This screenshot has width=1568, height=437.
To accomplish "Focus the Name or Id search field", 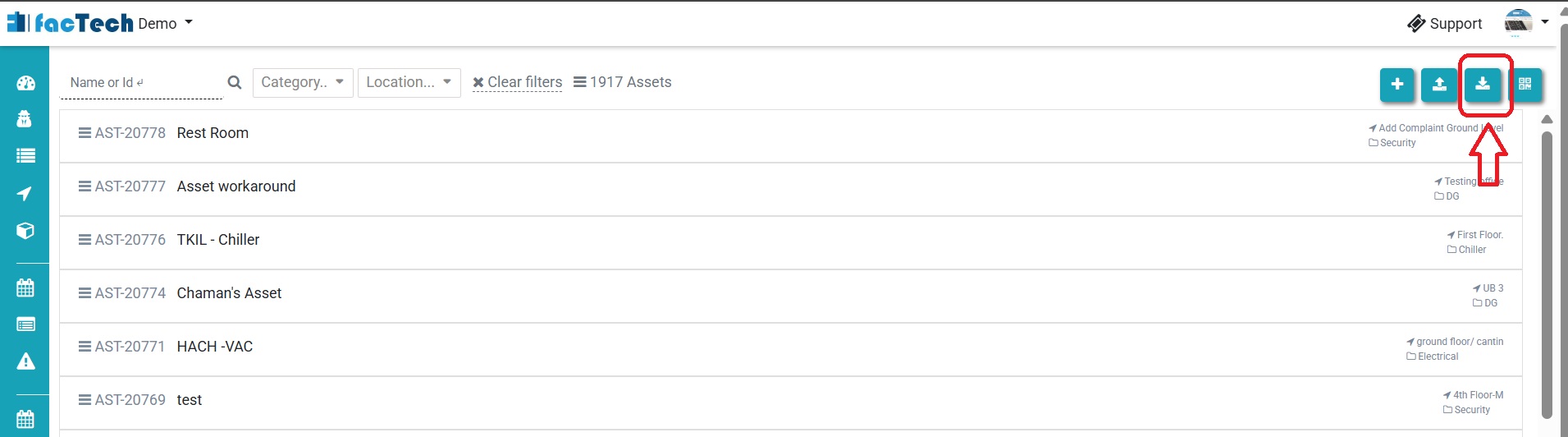I will coord(141,83).
